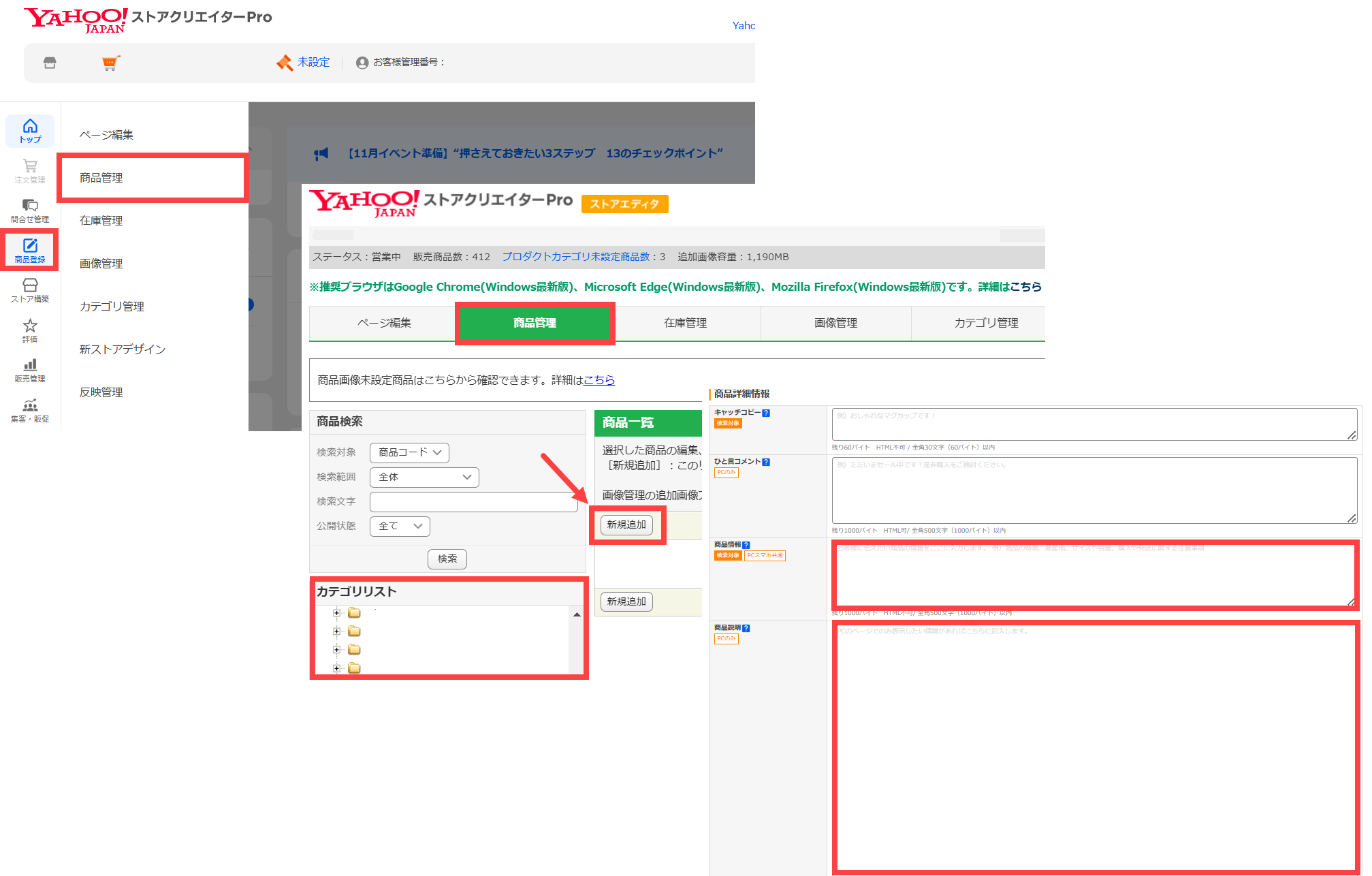Open the 公開状態 全て dropdown
The width and height of the screenshot is (1372, 876).
pyautogui.click(x=400, y=526)
